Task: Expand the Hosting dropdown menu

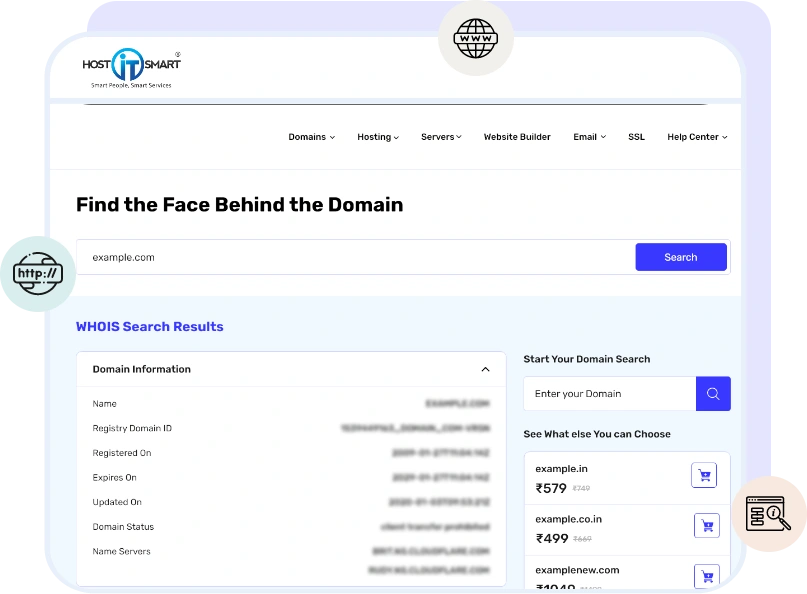Action: tap(377, 137)
